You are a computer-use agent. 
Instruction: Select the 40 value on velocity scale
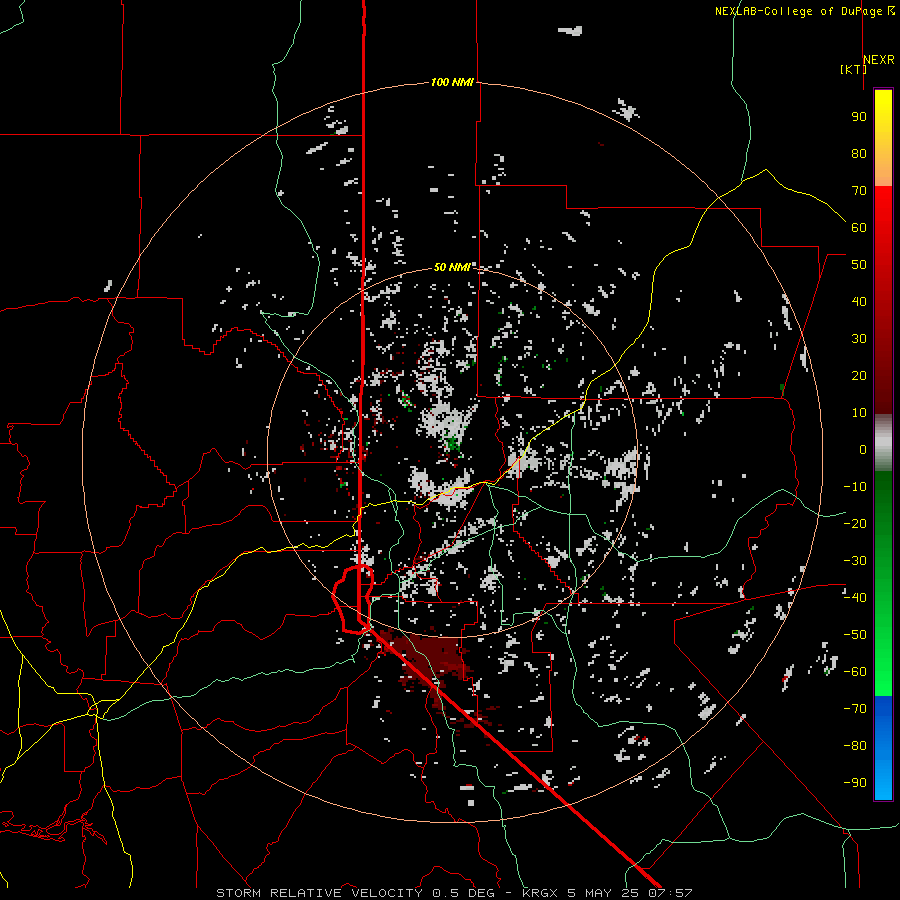859,301
